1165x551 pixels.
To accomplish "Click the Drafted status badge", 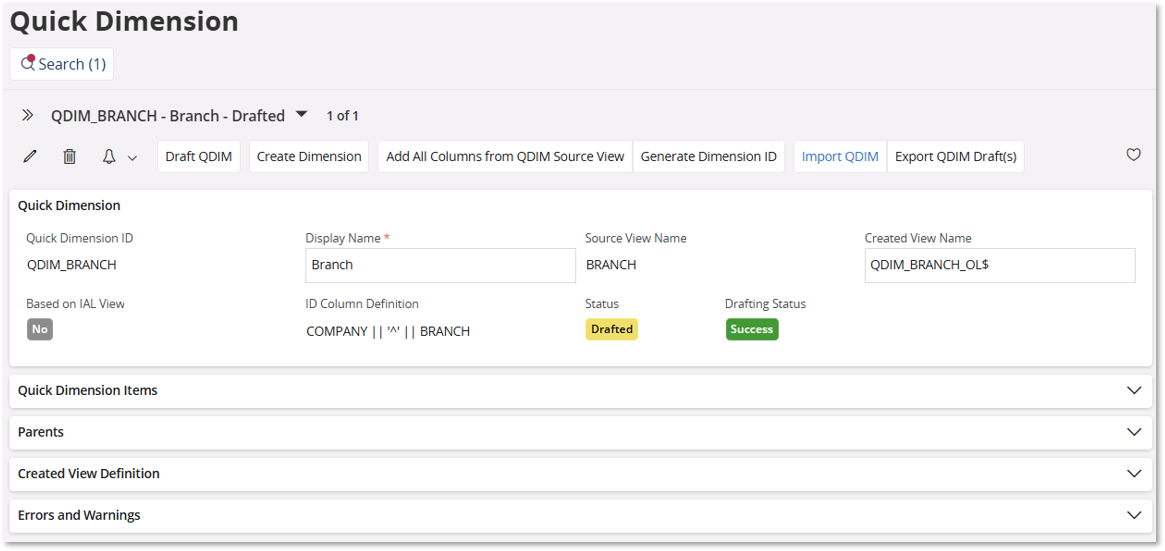I will pos(611,329).
